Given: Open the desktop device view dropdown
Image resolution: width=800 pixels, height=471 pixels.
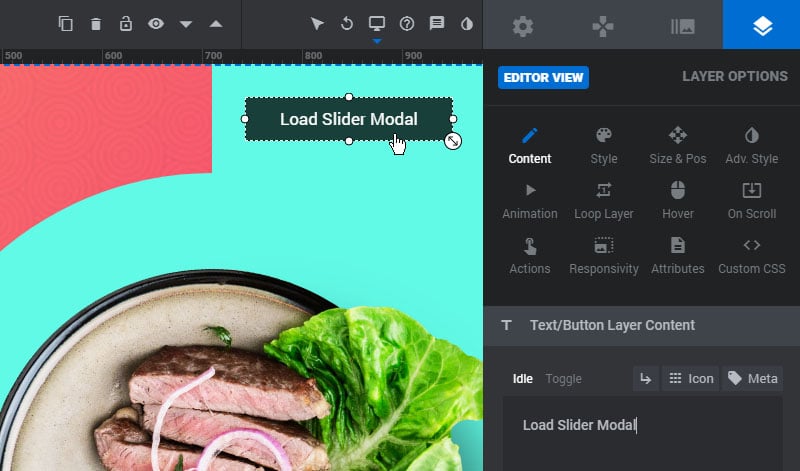Looking at the screenshot, I should [x=377, y=24].
